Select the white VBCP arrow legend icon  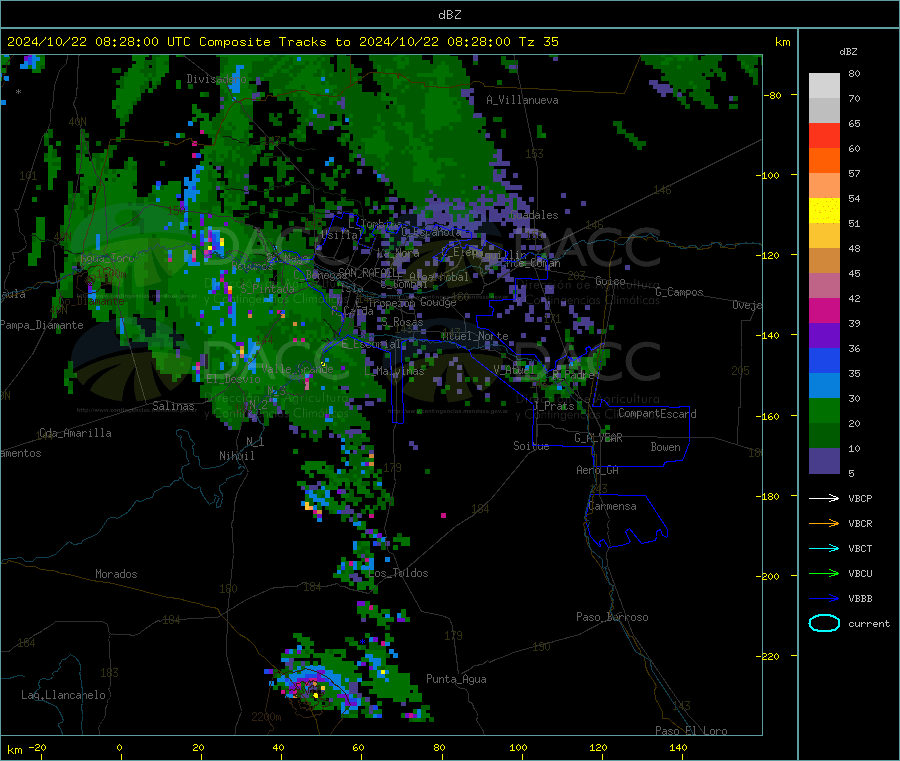click(824, 498)
